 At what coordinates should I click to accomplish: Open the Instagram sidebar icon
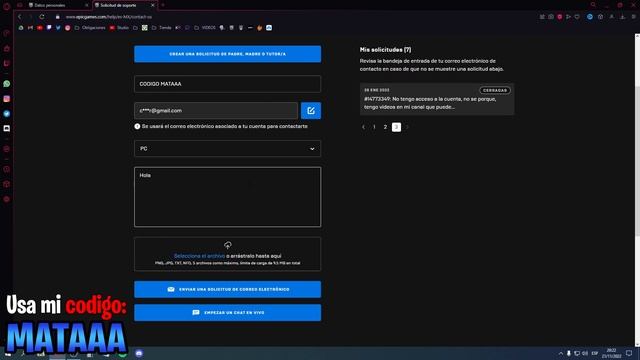(x=7, y=99)
